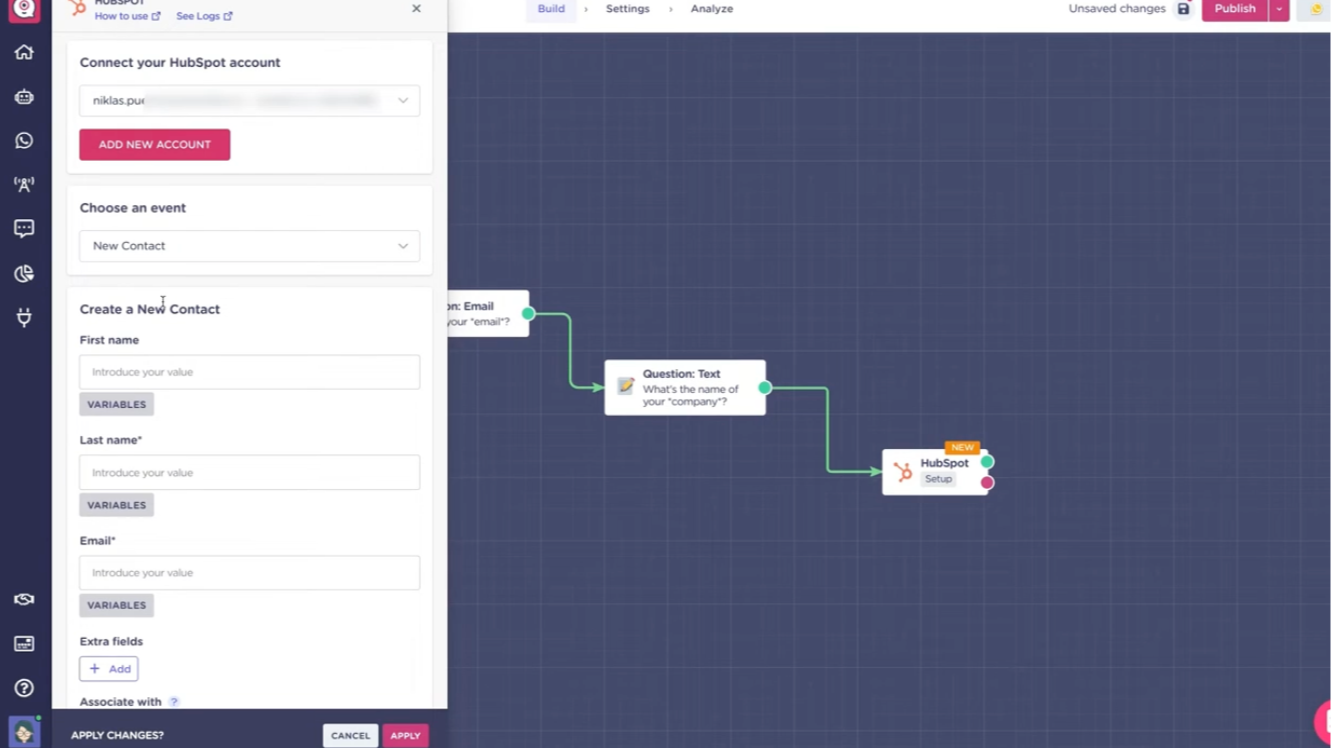Click the Landbot logo at top left
This screenshot has height=748, width=1331.
[24, 9]
